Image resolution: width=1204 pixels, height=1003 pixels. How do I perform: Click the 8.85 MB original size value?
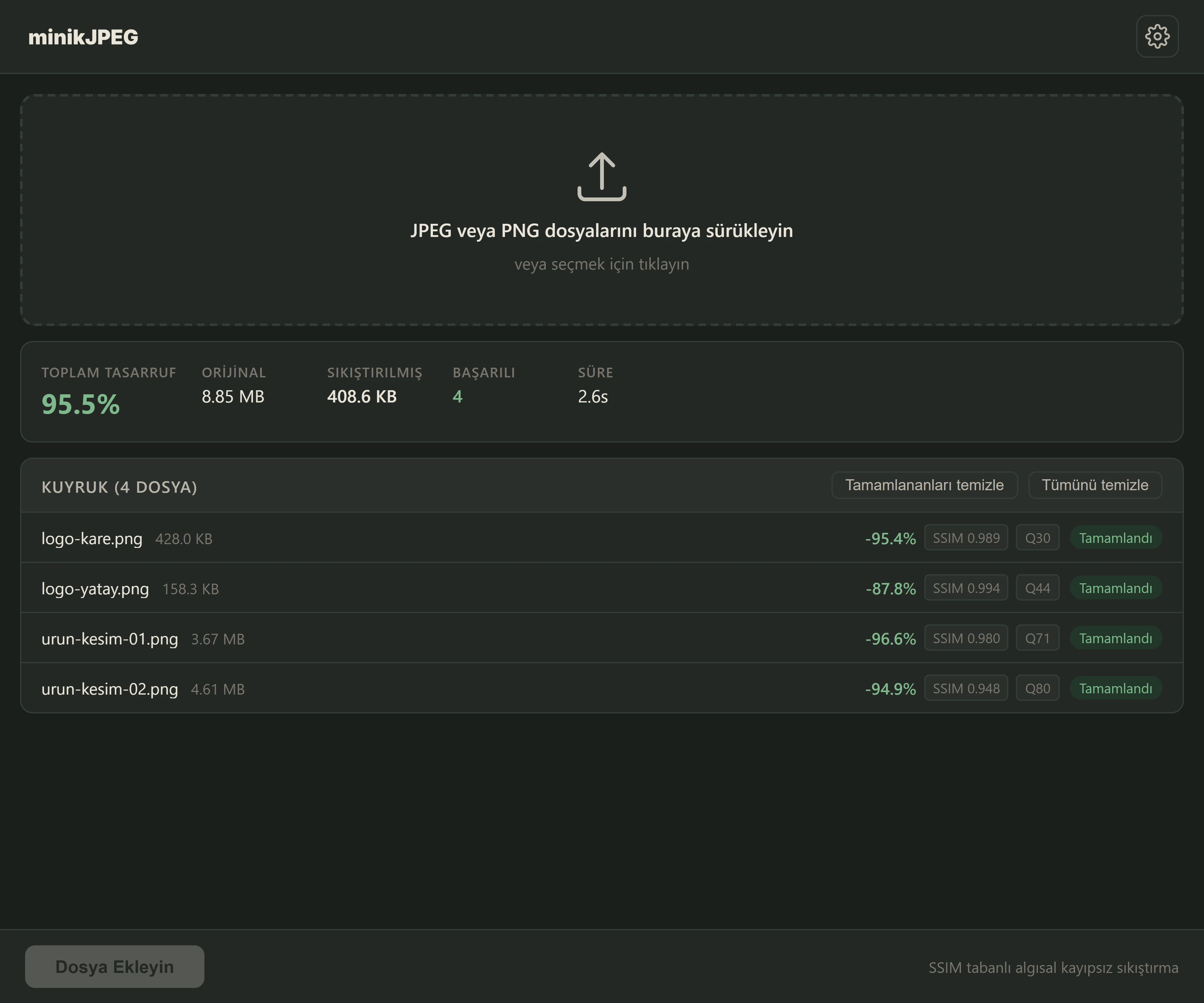[x=233, y=396]
